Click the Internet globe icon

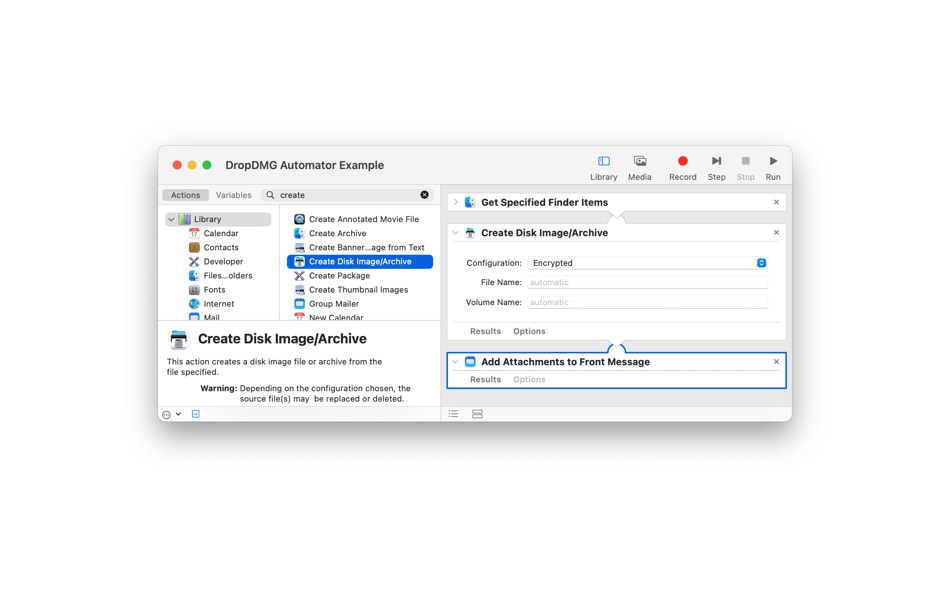click(x=194, y=304)
